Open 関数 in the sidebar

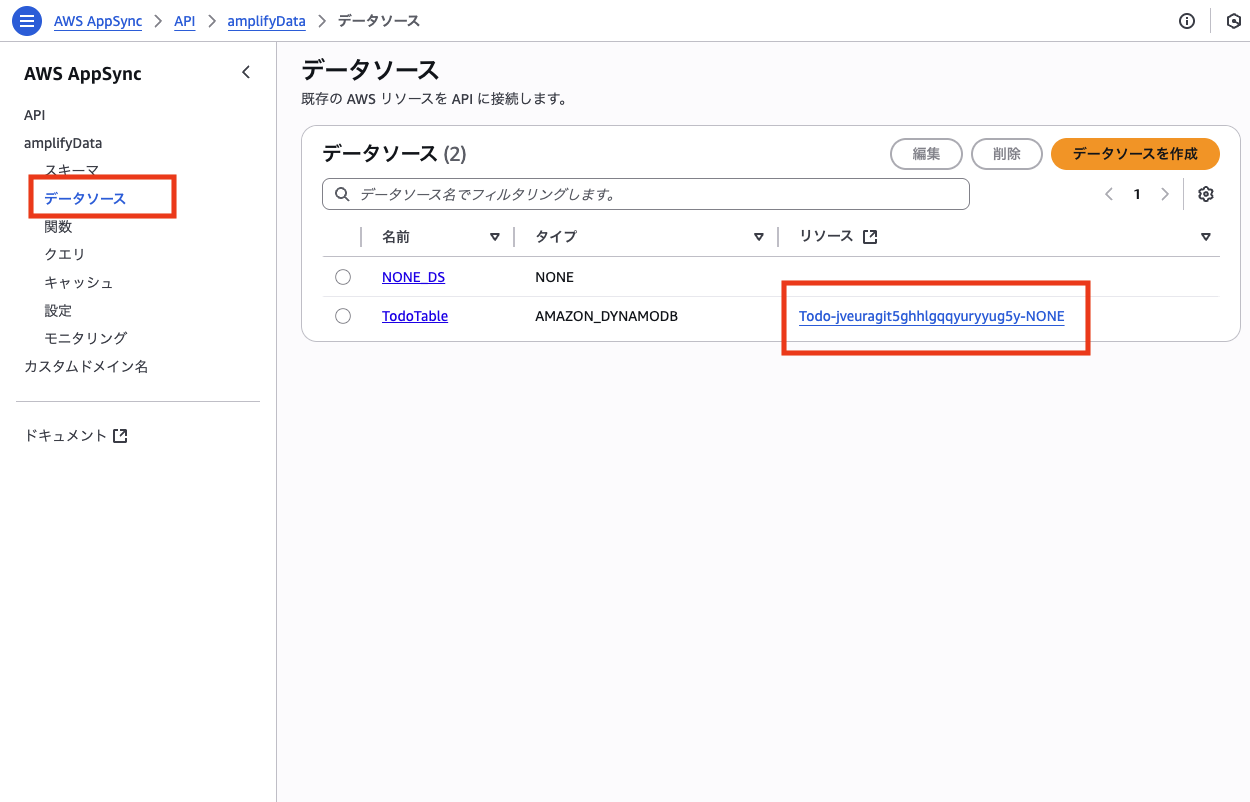coord(58,226)
